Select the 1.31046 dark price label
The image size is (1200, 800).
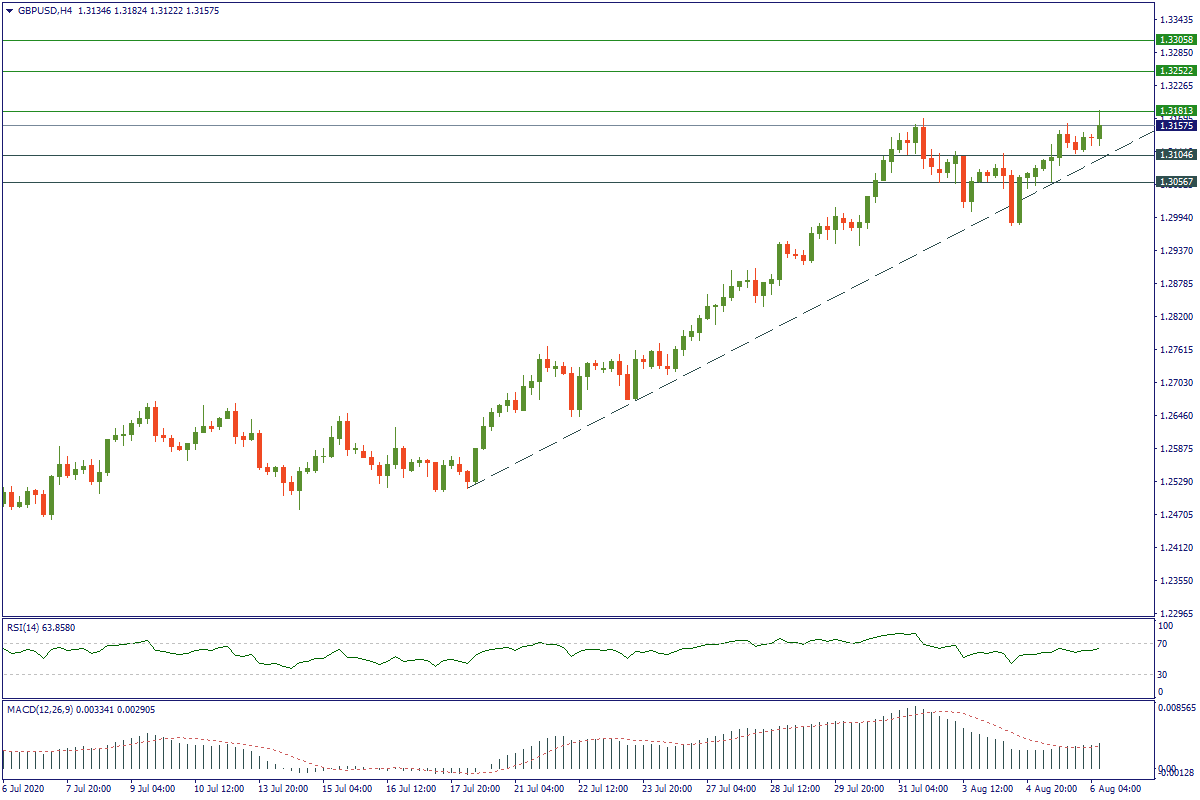point(1175,155)
